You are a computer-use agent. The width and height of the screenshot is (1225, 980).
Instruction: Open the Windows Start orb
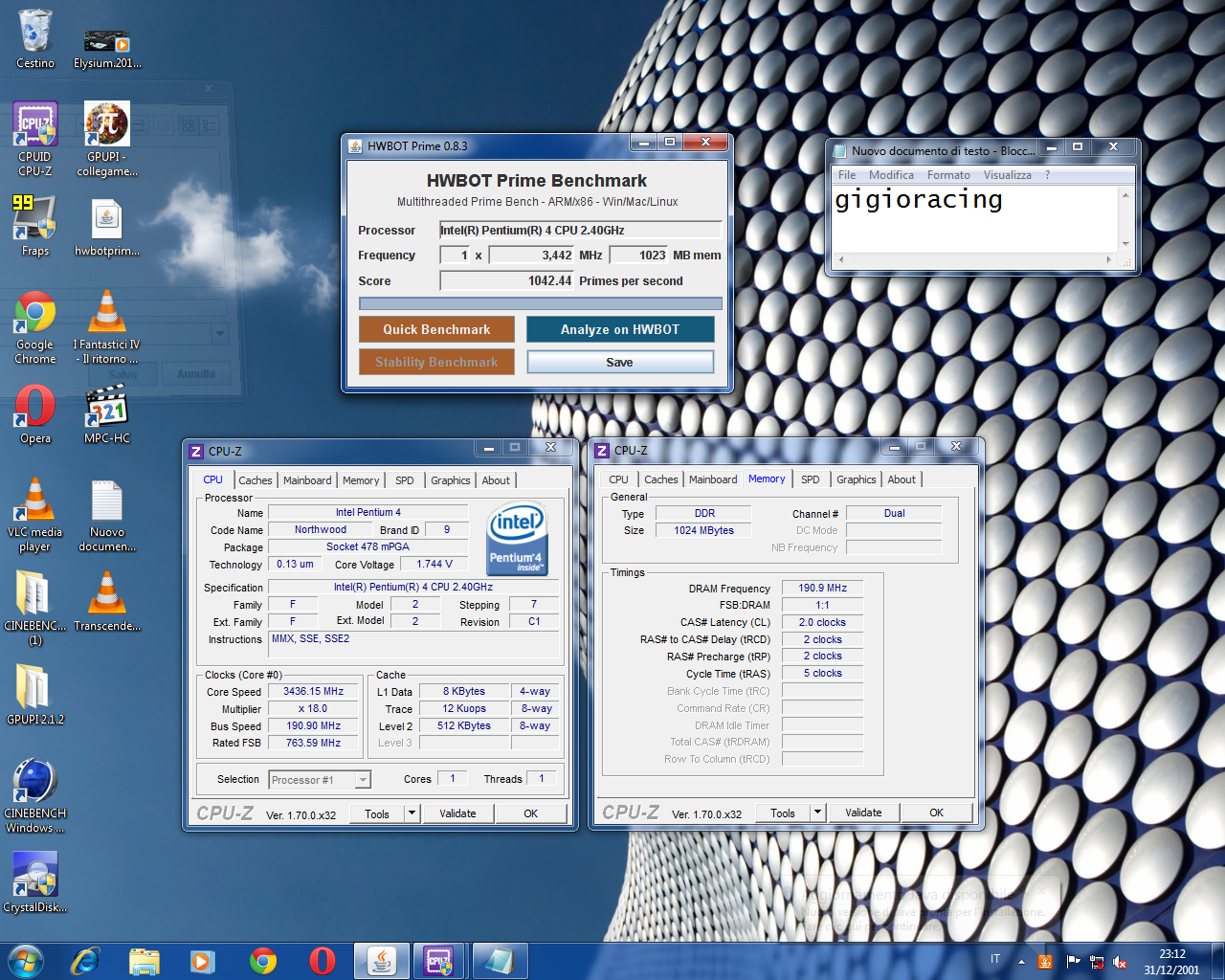[26, 961]
